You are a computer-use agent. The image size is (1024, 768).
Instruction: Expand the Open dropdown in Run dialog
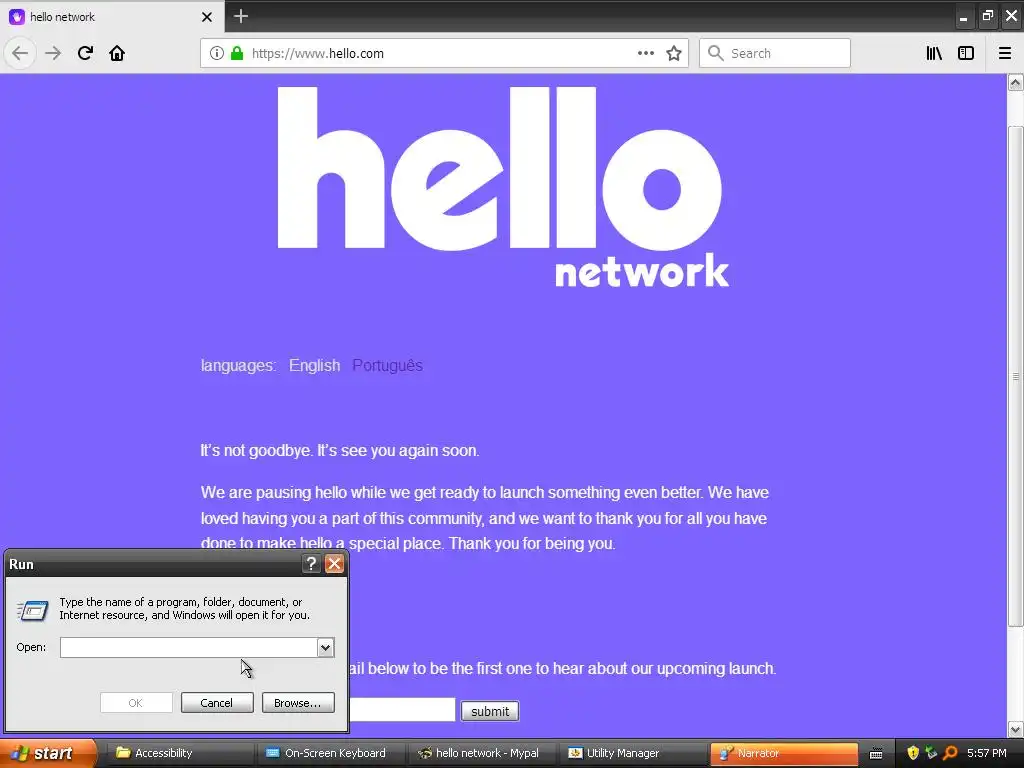click(326, 647)
